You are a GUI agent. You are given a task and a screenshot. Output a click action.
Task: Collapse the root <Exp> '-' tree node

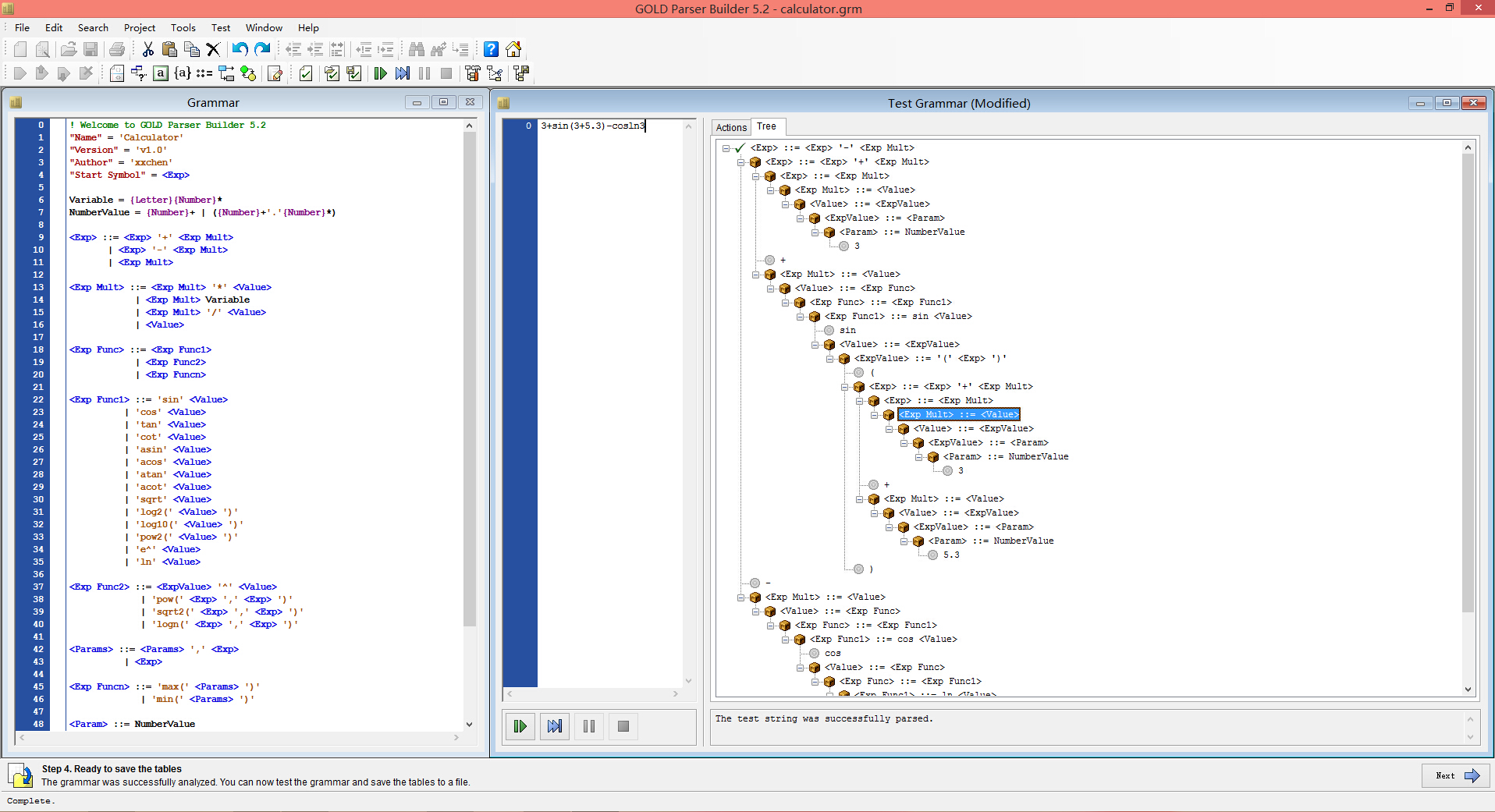pyautogui.click(x=726, y=148)
